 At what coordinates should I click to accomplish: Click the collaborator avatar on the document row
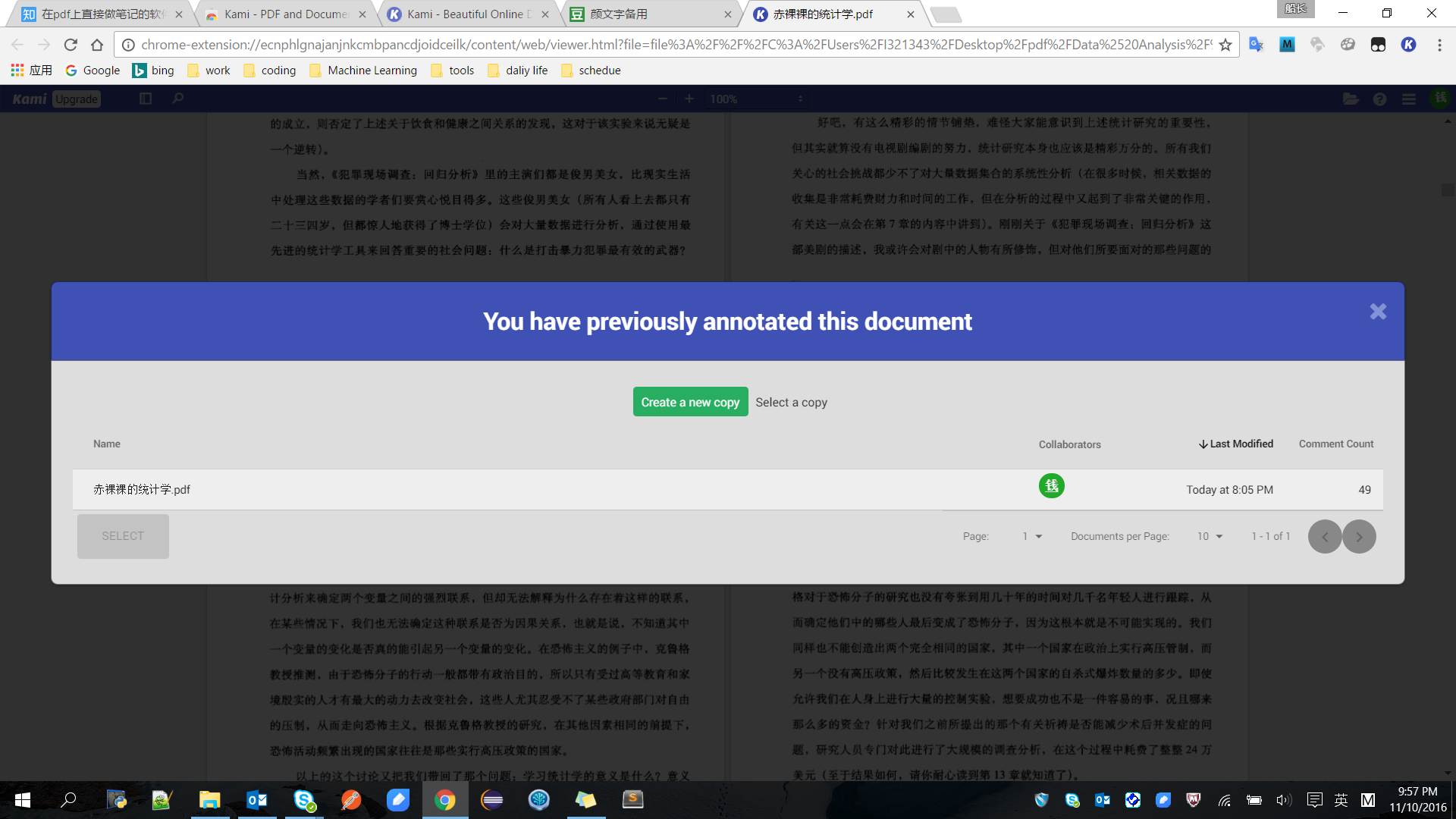(1051, 486)
